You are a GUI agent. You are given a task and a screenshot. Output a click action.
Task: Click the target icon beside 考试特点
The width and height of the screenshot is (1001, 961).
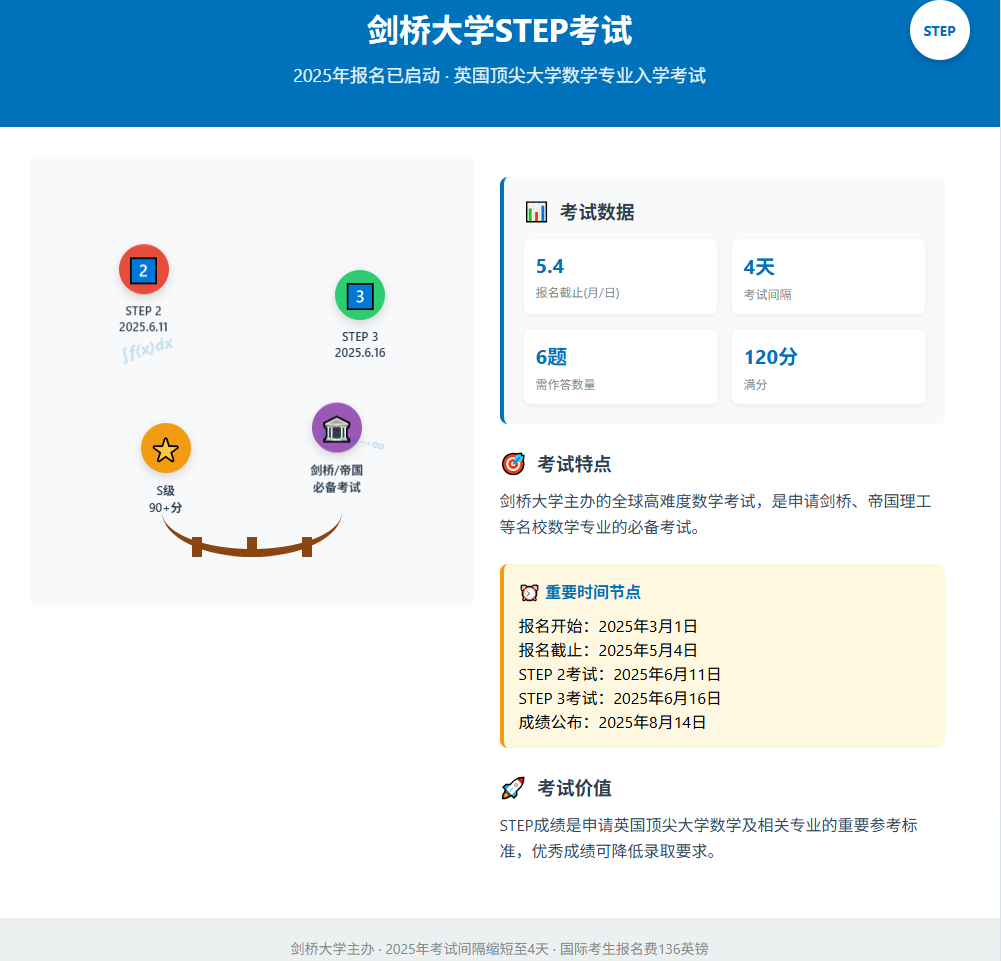click(513, 464)
